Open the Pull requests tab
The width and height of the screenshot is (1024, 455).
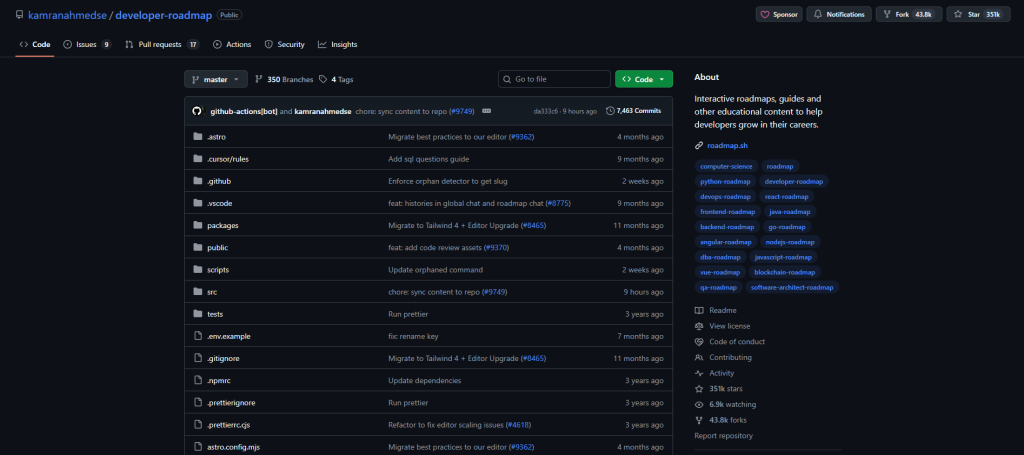pos(162,44)
